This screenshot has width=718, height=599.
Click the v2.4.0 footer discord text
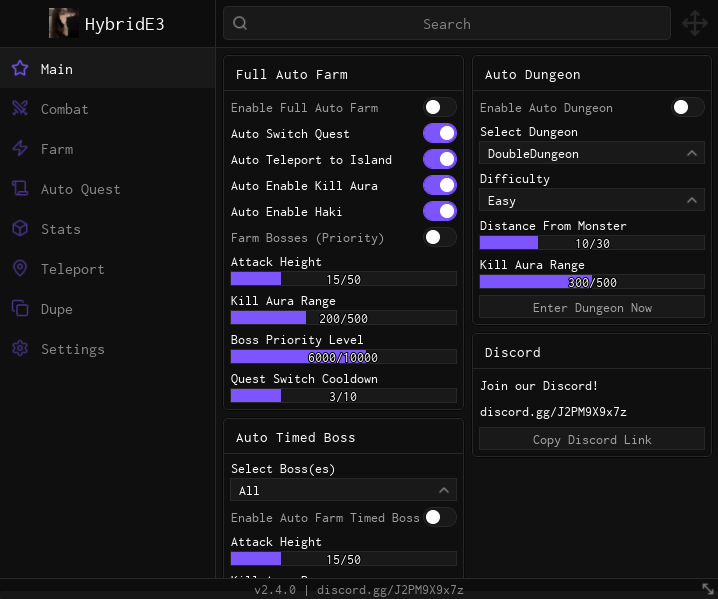point(359,589)
